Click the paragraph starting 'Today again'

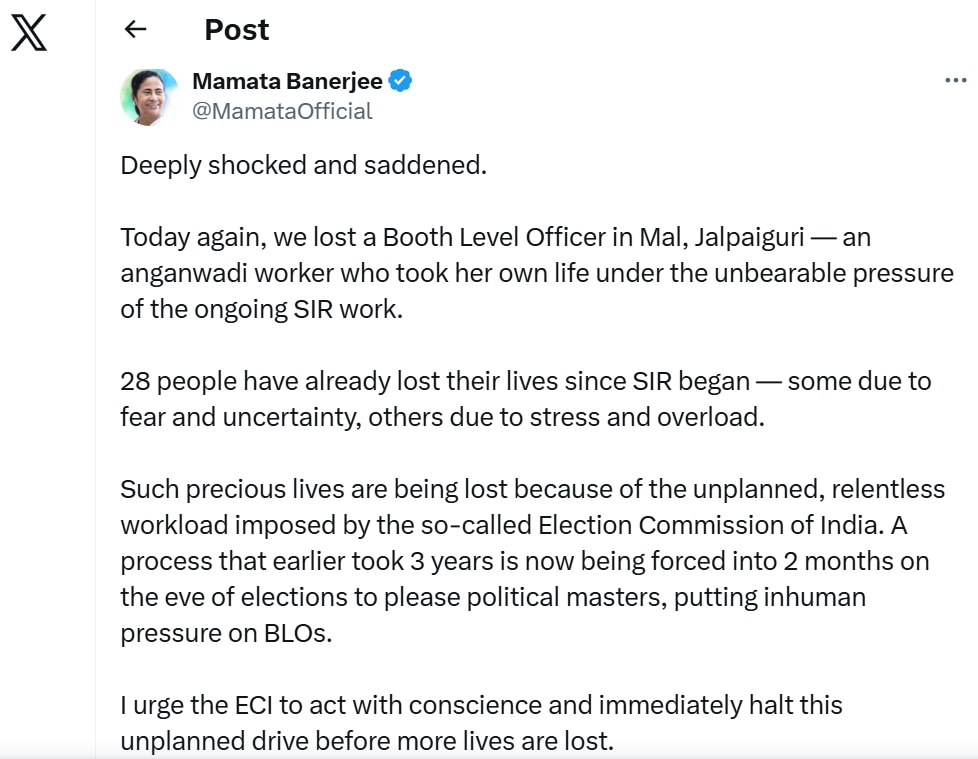coord(537,273)
